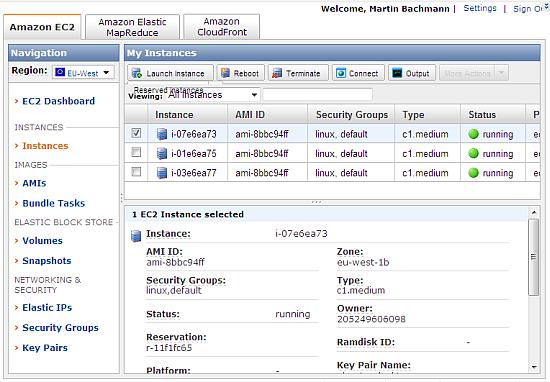Open Security Groups in navigation panel
Image resolution: width=550 pixels, height=382 pixels.
[x=60, y=328]
